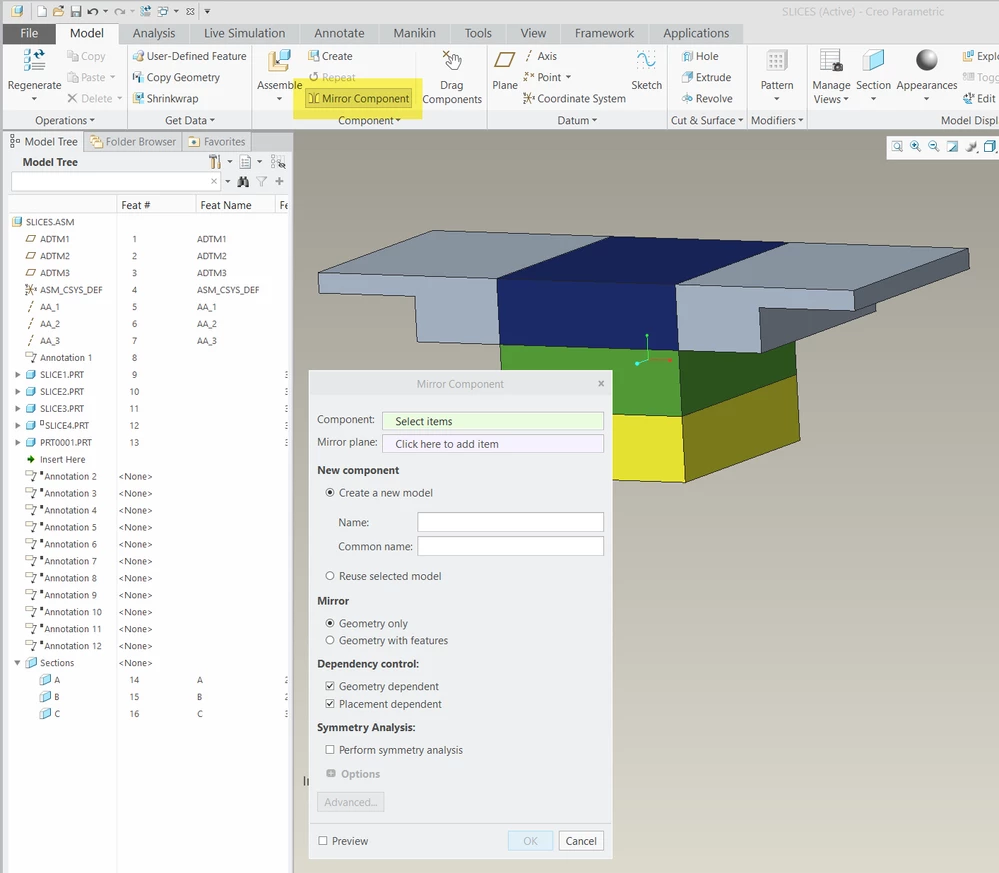999x873 pixels.
Task: Collapse the Sections tree node
Action: click(18, 663)
